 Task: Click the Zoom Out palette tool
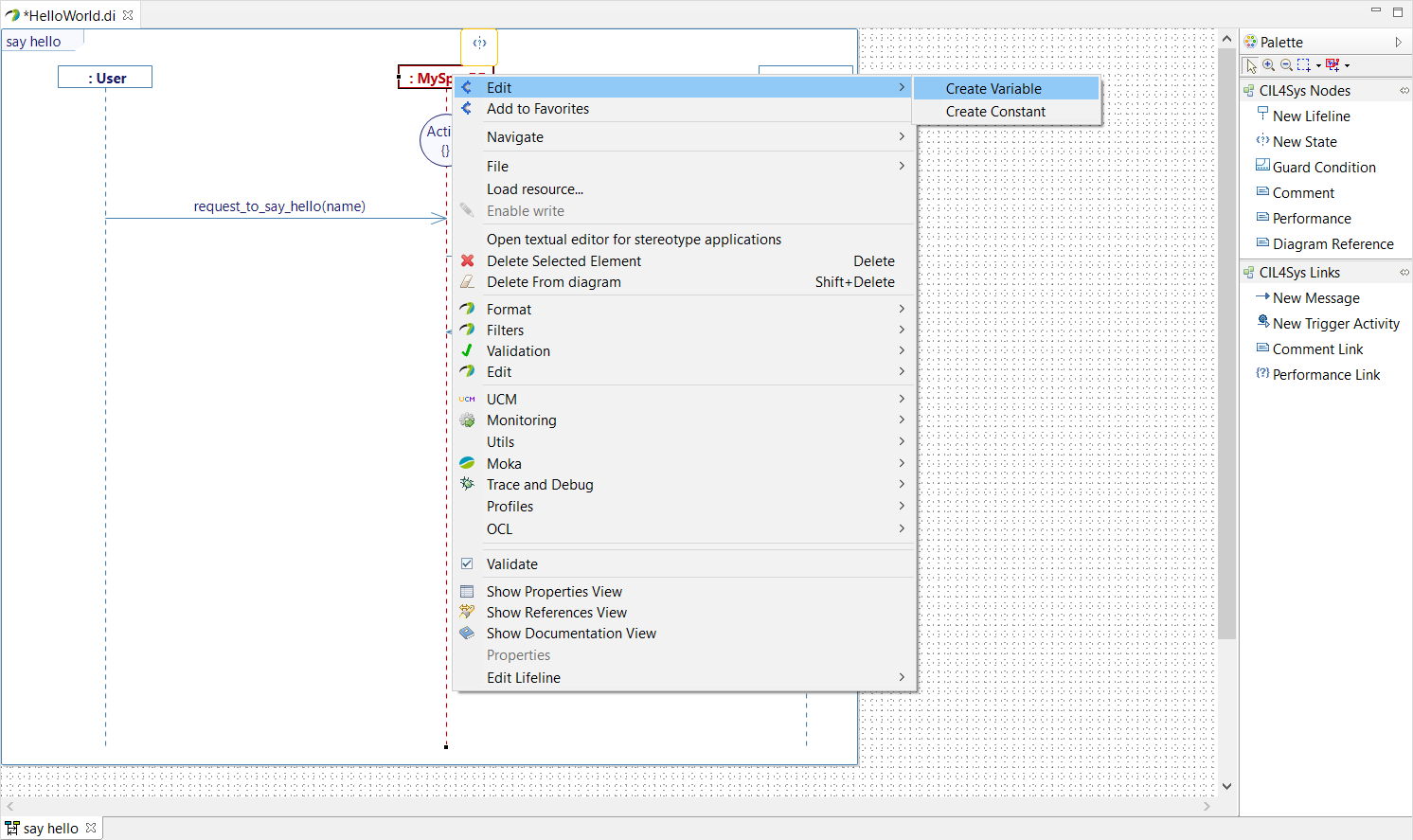coord(1286,65)
